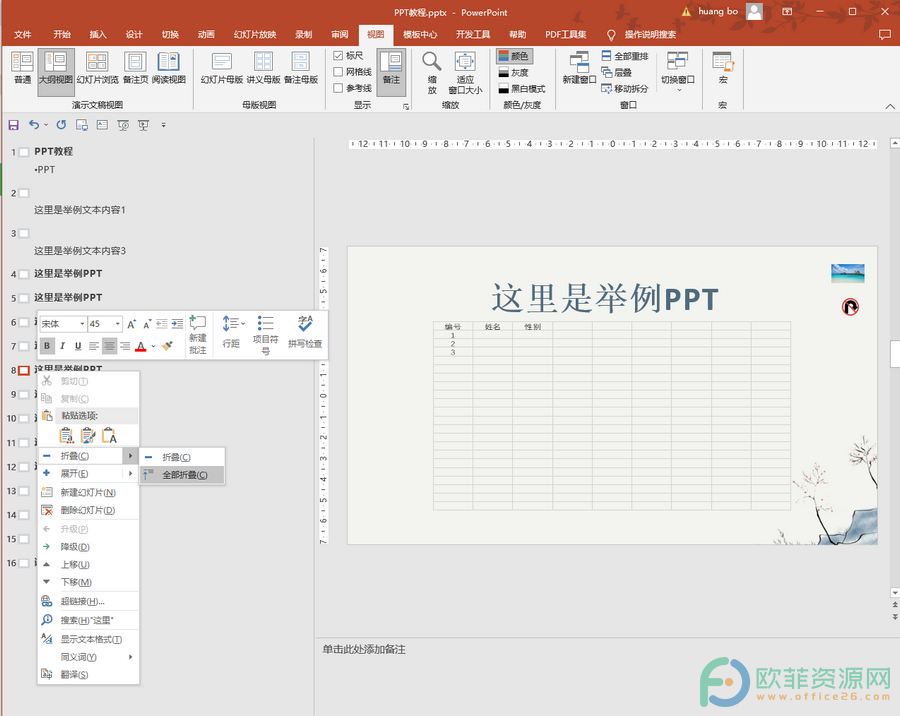Increase font size in the mini toolbar

(x=131, y=324)
